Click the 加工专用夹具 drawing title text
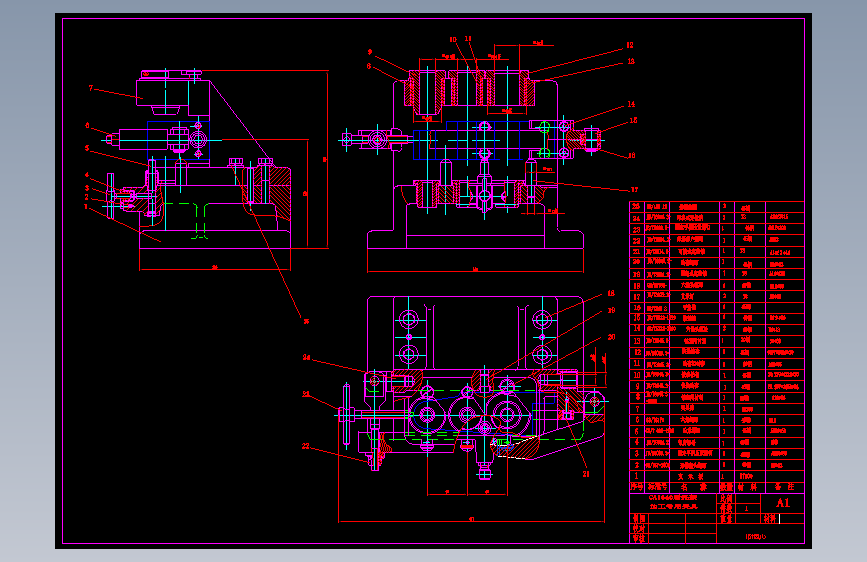Viewport: 867px width, 562px height. [x=673, y=507]
